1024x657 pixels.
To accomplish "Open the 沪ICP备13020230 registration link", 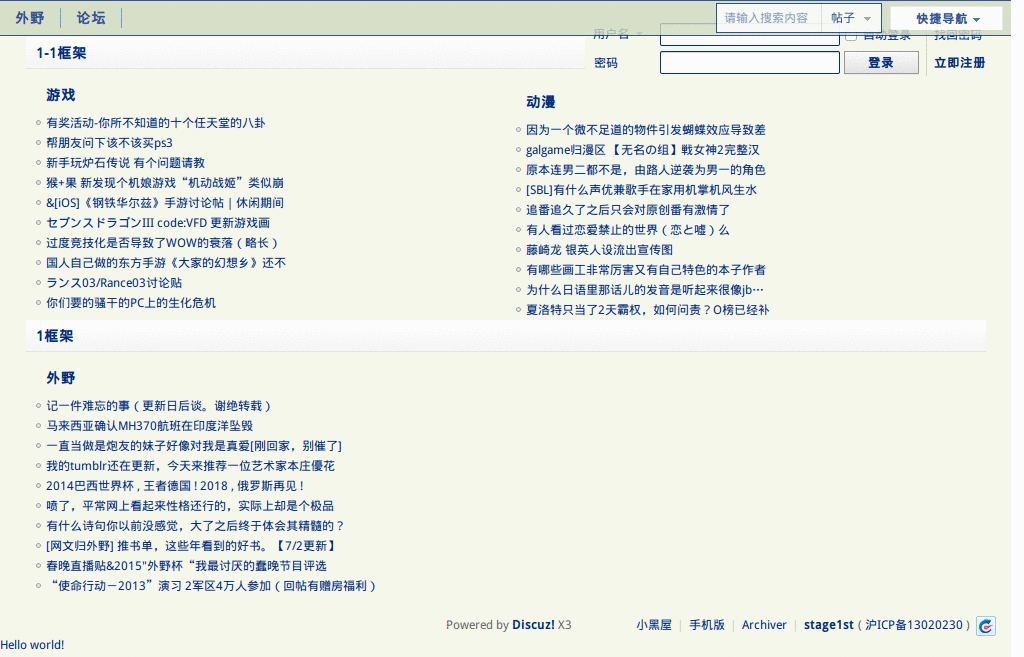I will pyautogui.click(x=914, y=625).
